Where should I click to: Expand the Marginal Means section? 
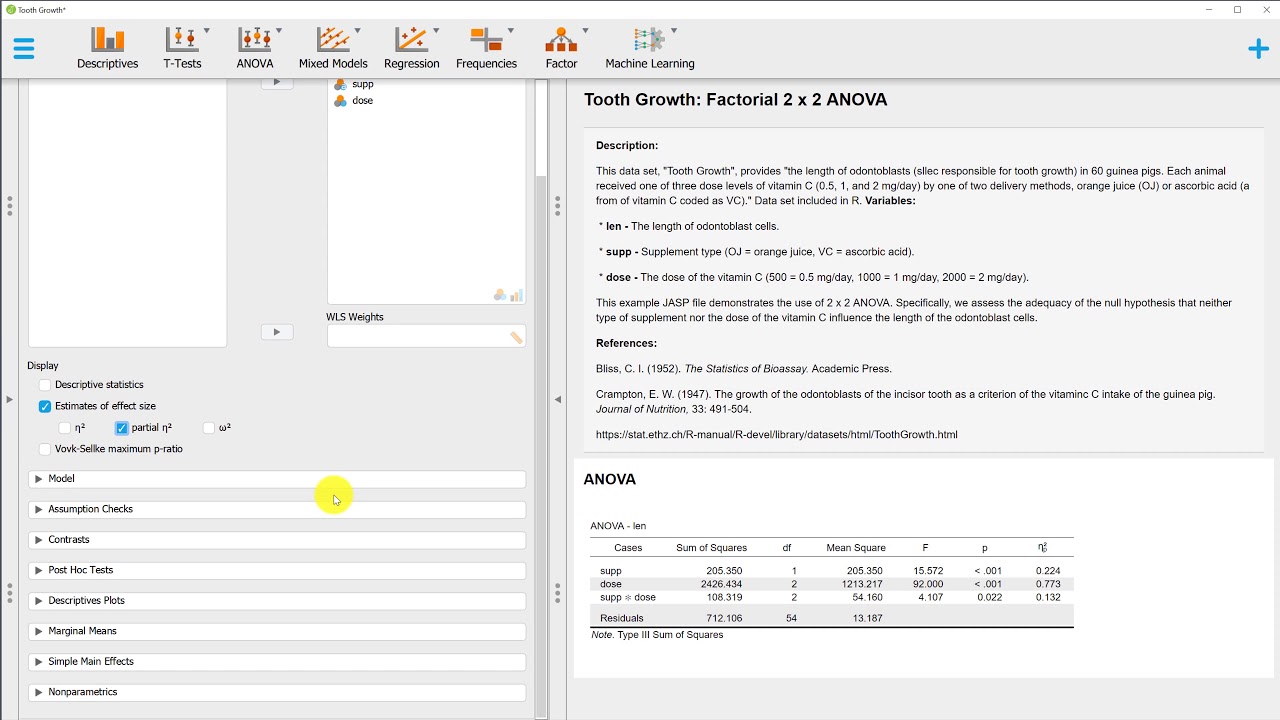point(277,631)
